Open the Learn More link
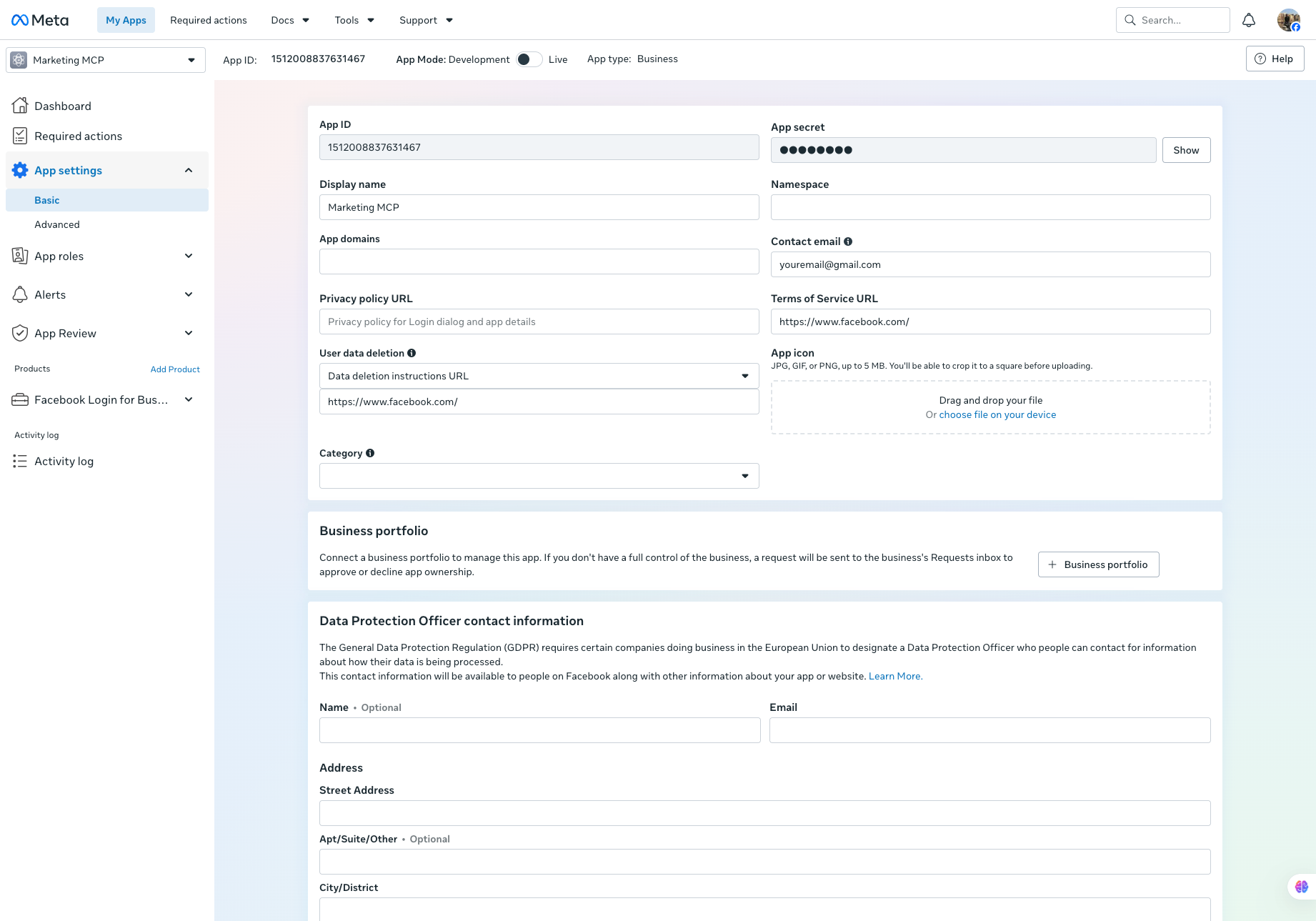This screenshot has height=921, width=1316. pyautogui.click(x=896, y=676)
